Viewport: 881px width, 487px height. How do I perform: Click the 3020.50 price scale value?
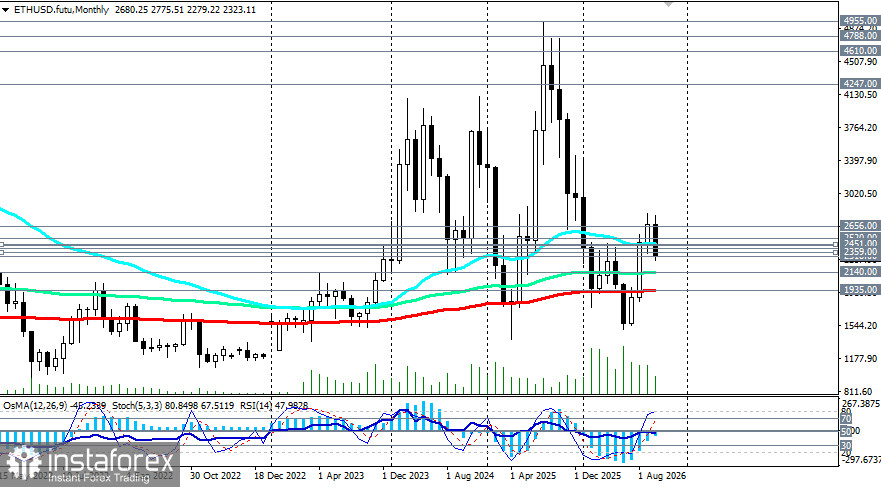coord(860,194)
